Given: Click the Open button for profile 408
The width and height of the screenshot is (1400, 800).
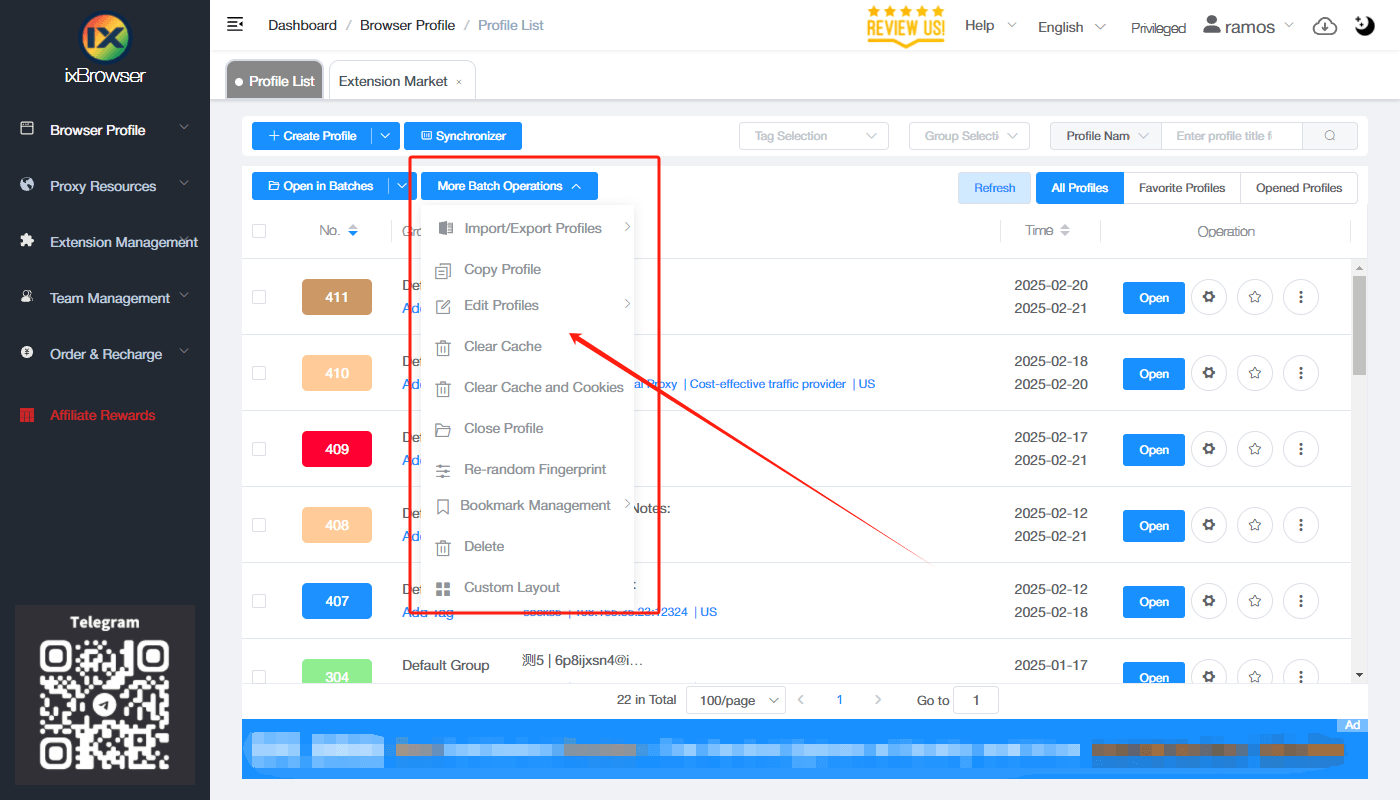Looking at the screenshot, I should pos(1153,525).
